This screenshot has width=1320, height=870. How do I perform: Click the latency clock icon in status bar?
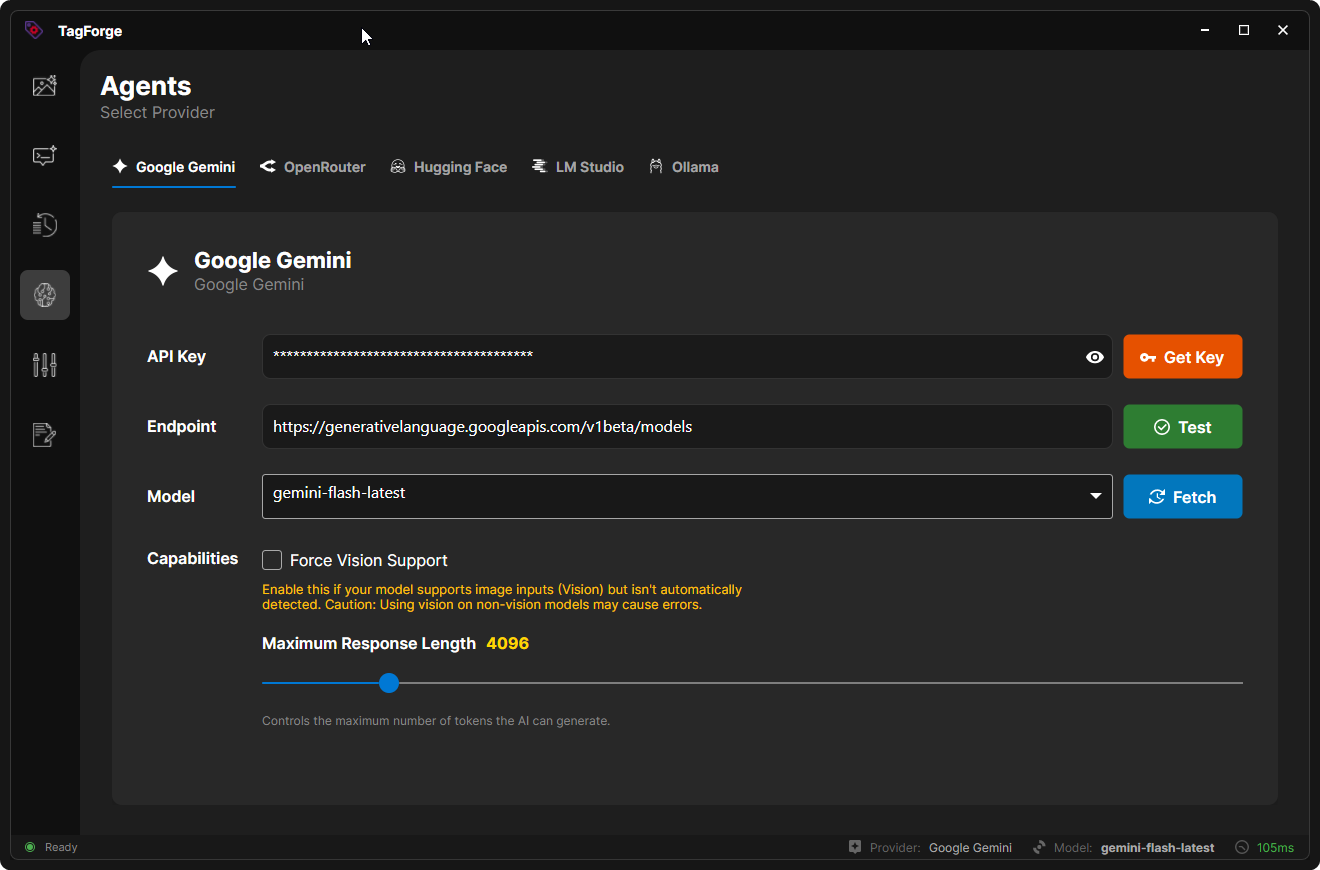[1242, 847]
